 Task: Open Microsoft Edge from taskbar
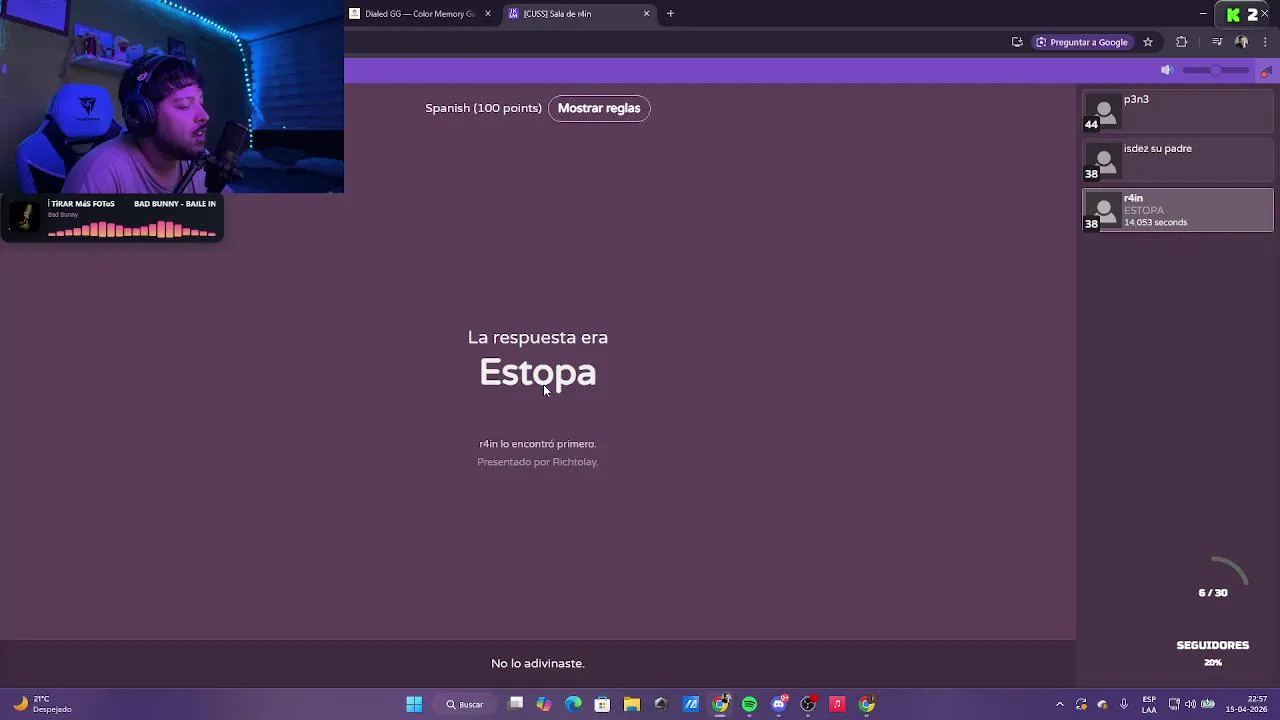click(573, 704)
